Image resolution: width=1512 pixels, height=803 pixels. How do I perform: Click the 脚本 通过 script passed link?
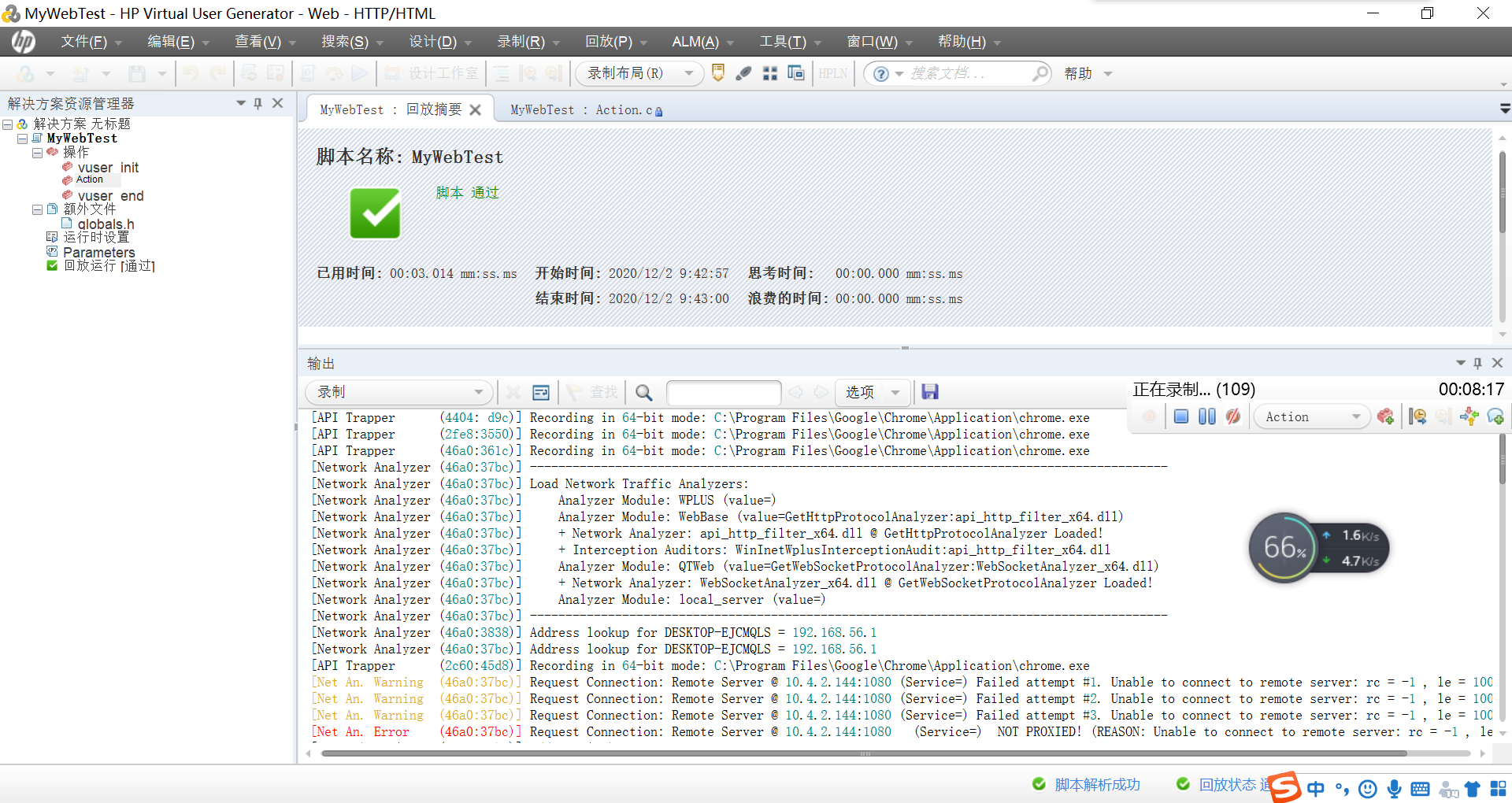[x=467, y=193]
